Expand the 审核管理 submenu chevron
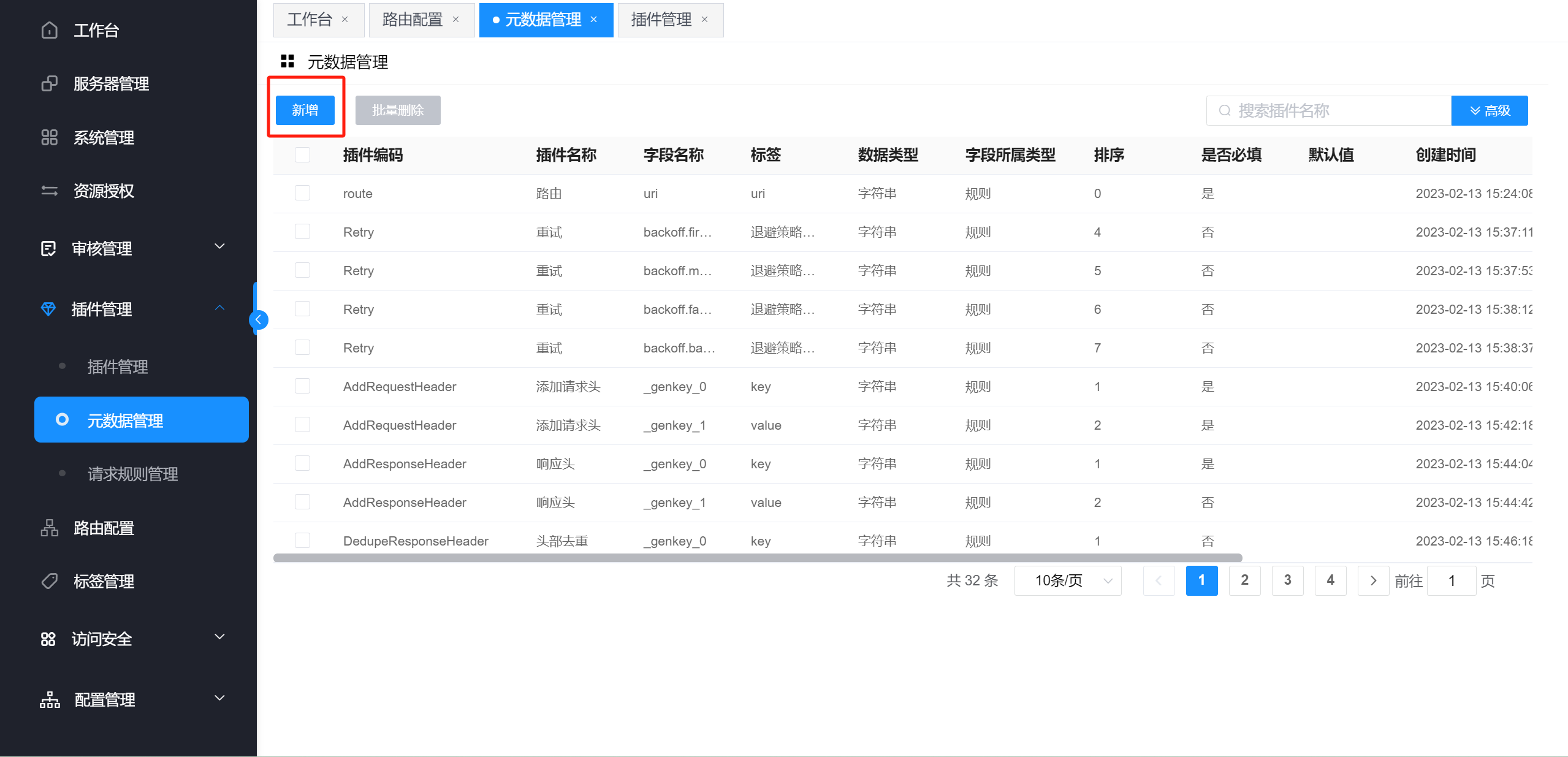Screen dimensions: 1568x757 tap(219, 246)
